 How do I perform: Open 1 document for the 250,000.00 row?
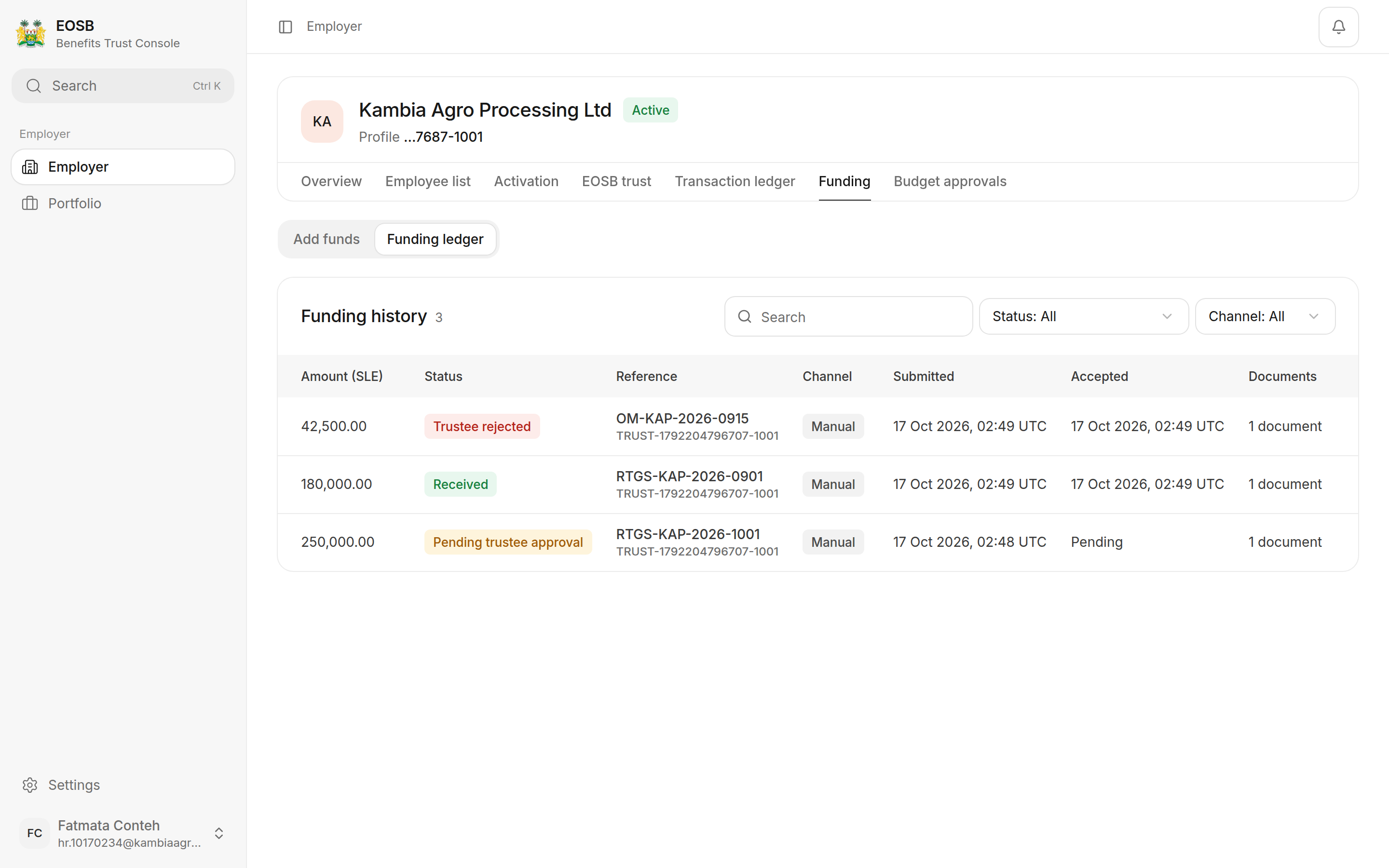point(1284,542)
